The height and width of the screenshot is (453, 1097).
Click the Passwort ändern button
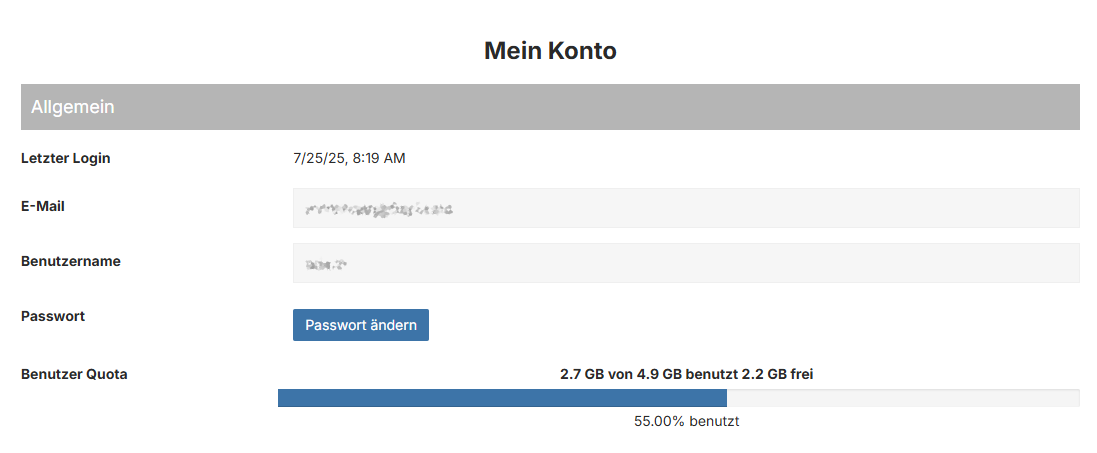pos(360,325)
